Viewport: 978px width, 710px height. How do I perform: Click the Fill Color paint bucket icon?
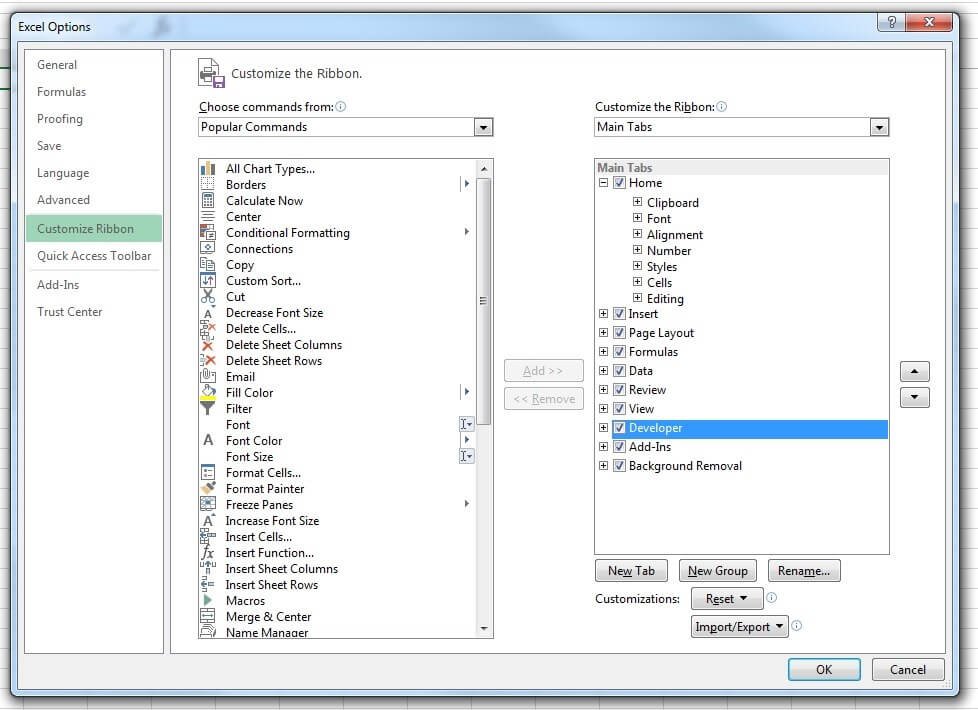(x=208, y=393)
